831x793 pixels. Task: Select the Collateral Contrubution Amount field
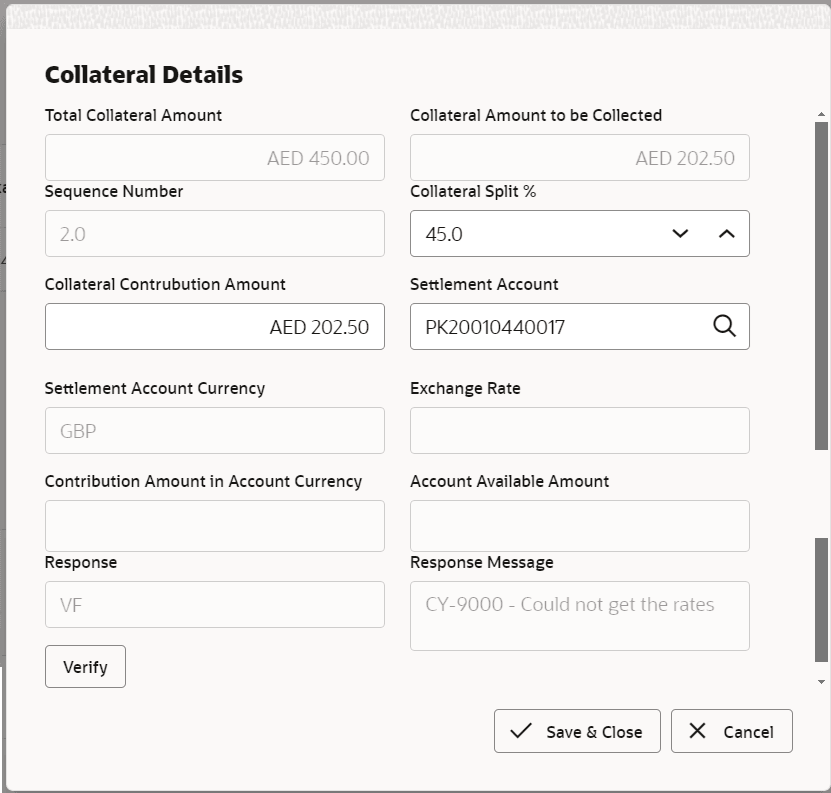214,326
